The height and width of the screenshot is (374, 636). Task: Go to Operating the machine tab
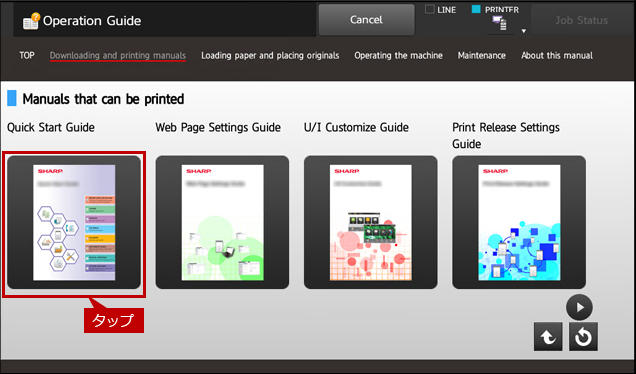[x=398, y=56]
